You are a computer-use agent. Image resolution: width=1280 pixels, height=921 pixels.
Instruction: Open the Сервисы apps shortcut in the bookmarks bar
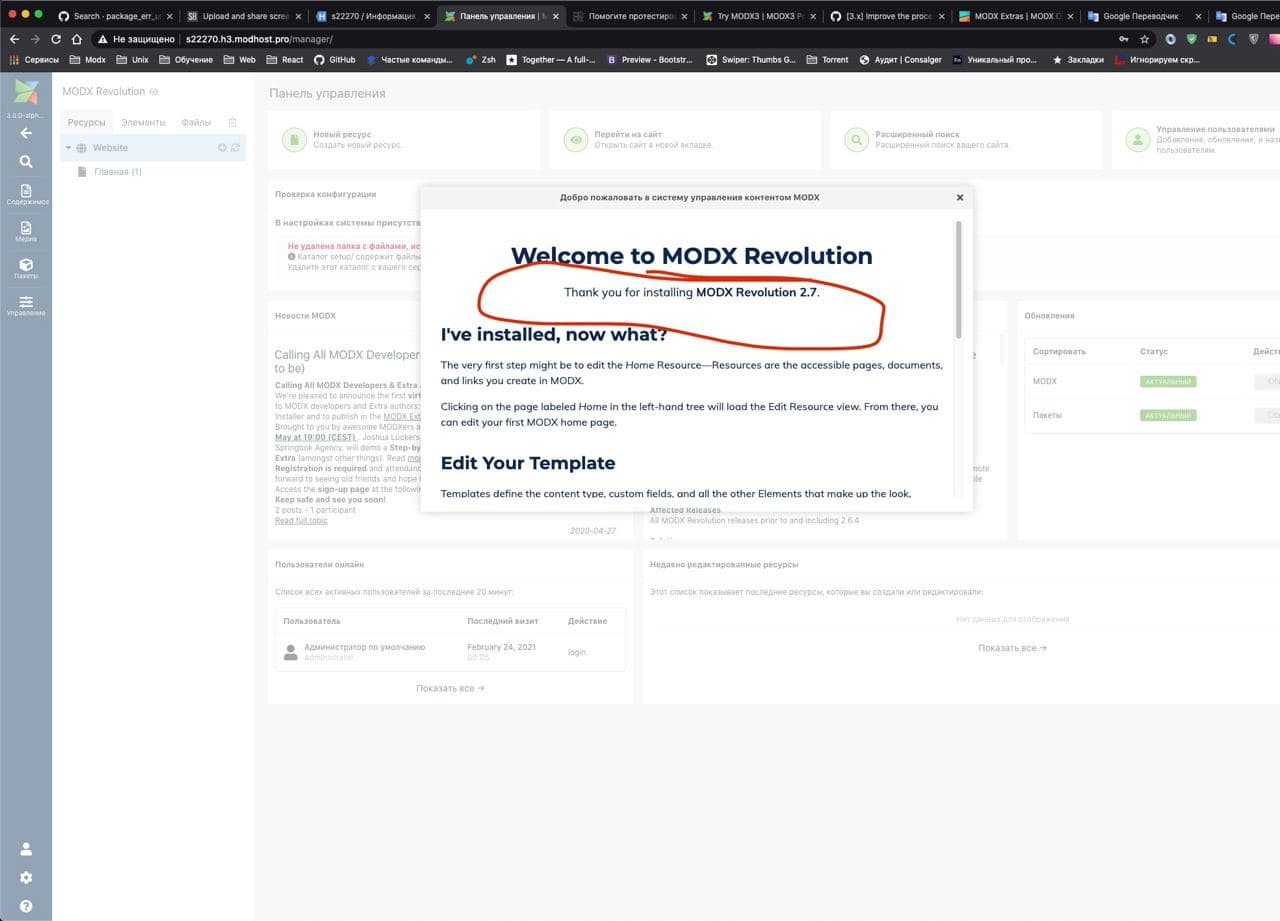click(34, 60)
